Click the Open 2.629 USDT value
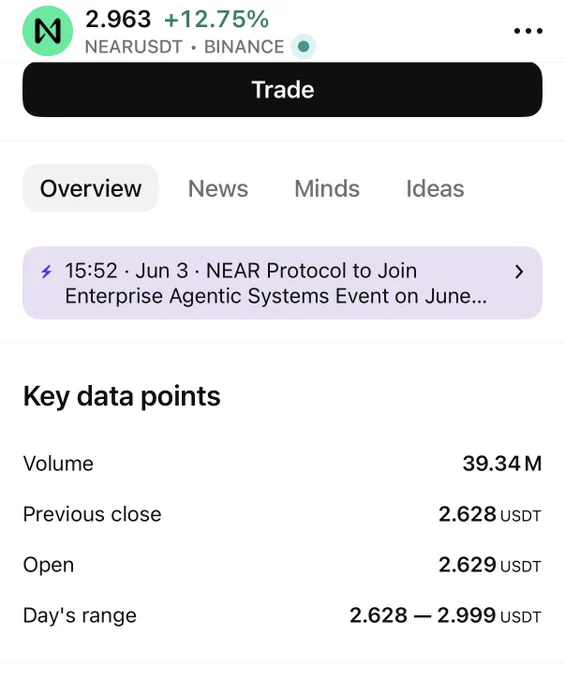 click(490, 565)
